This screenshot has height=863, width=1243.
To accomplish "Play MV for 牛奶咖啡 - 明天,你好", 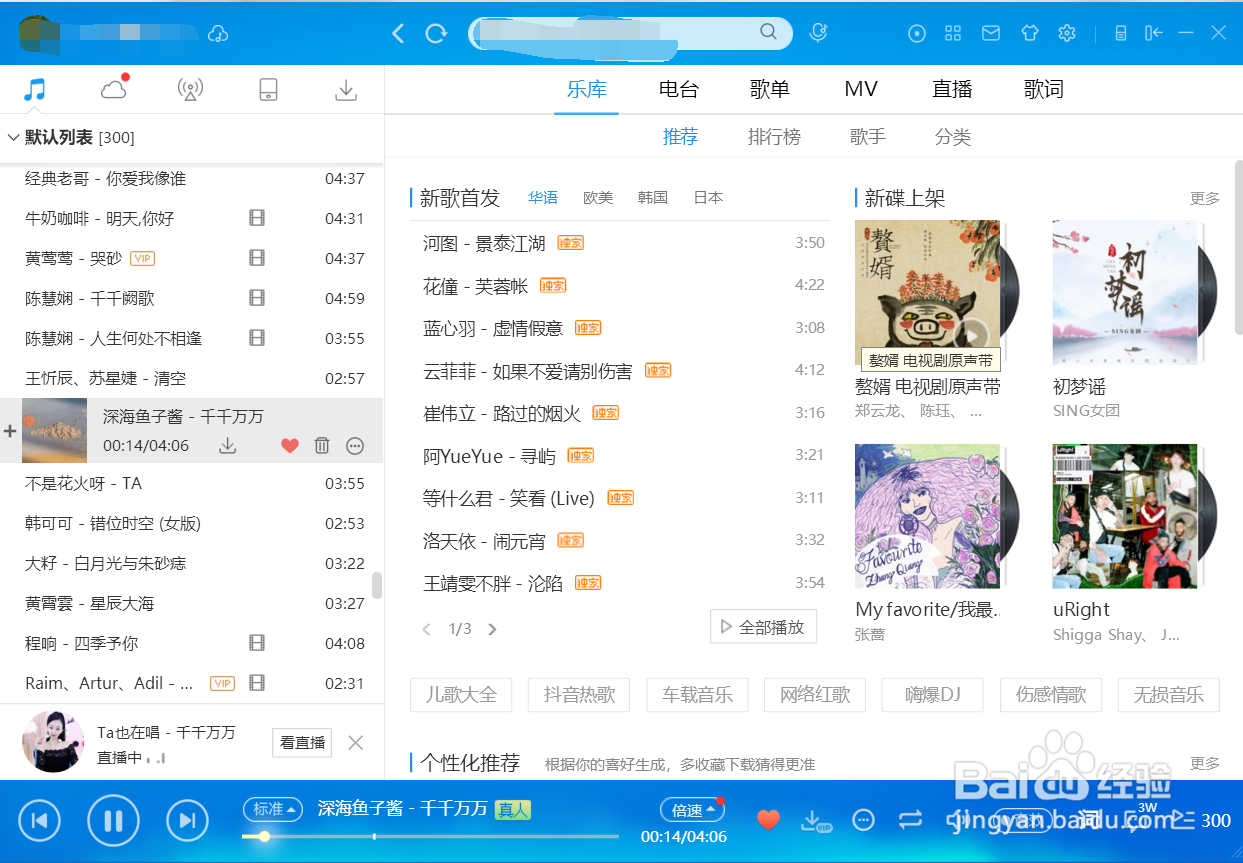I will pyautogui.click(x=257, y=218).
